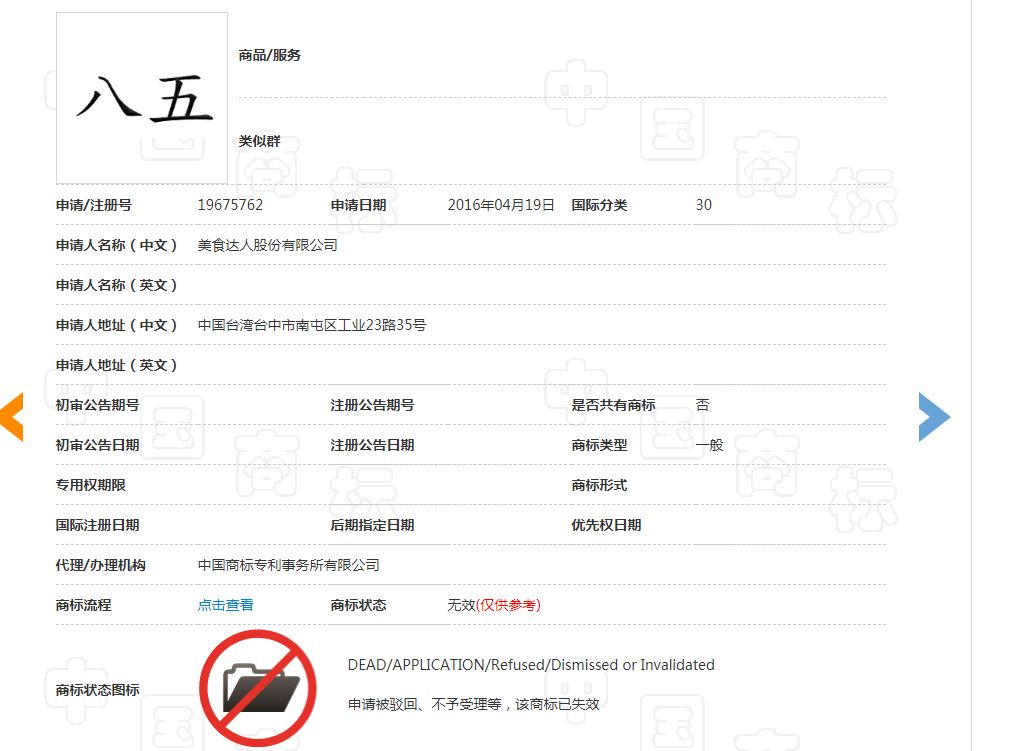
Task: Open the 八五 trademark image thumbnail
Action: point(141,98)
